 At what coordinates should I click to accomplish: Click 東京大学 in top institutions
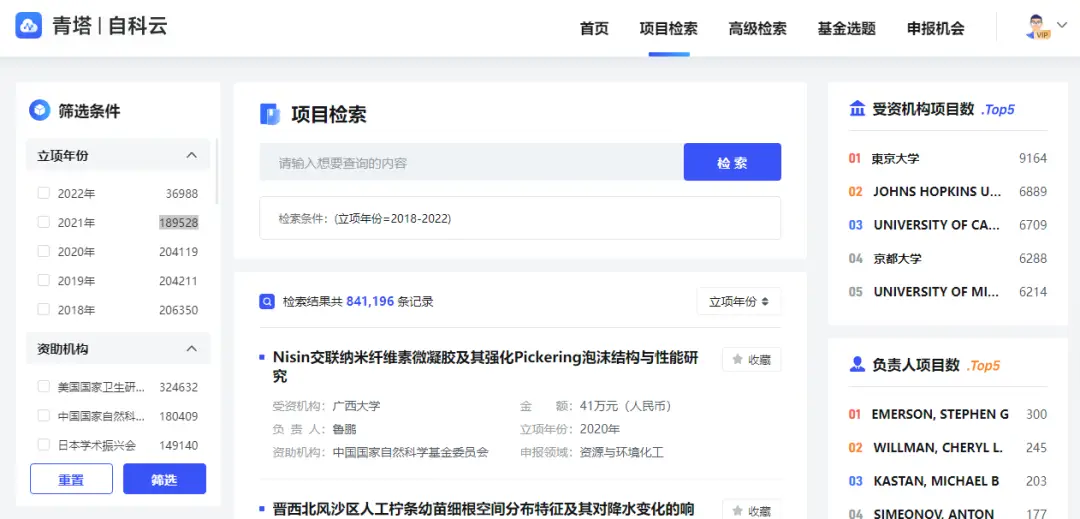pos(895,158)
